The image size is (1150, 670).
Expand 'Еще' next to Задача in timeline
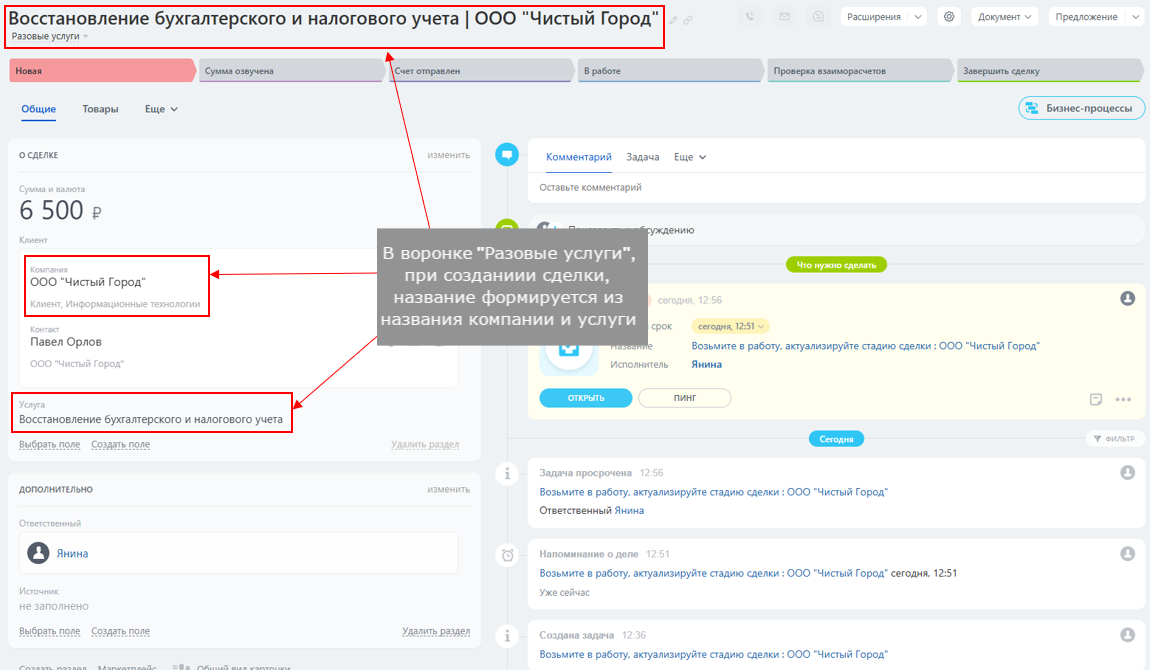[690, 157]
